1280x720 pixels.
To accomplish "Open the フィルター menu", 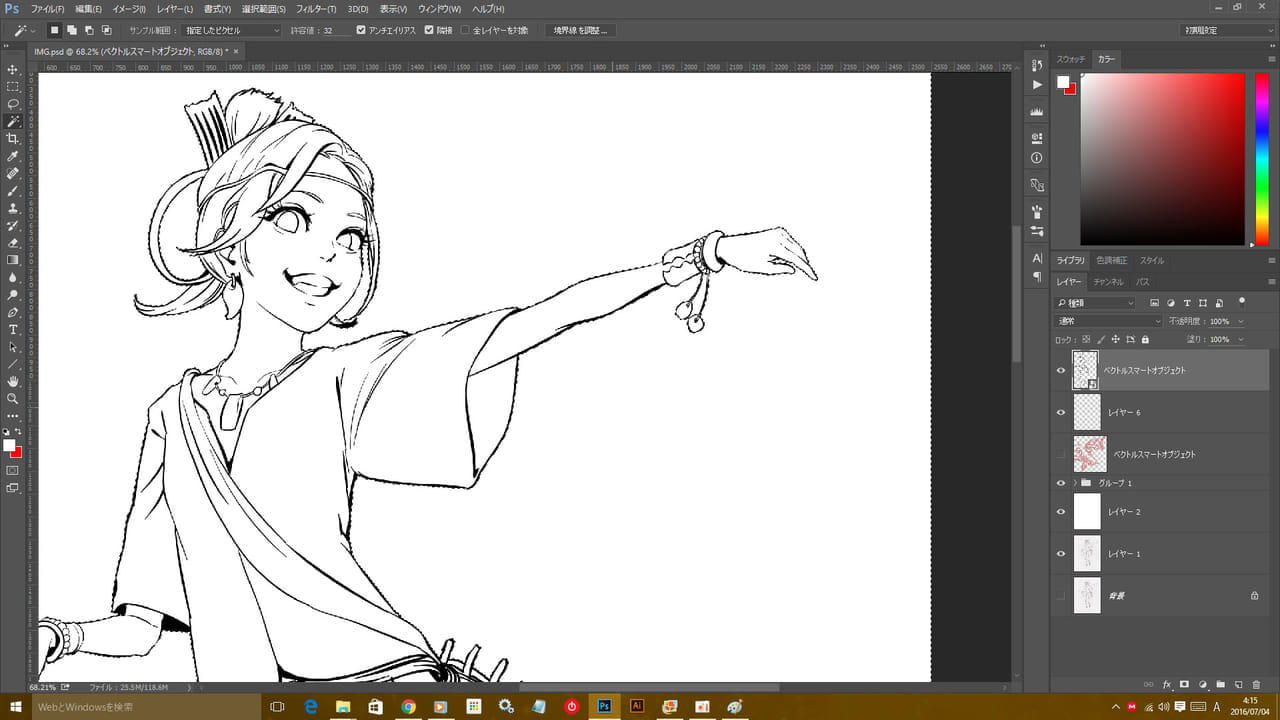I will (315, 9).
